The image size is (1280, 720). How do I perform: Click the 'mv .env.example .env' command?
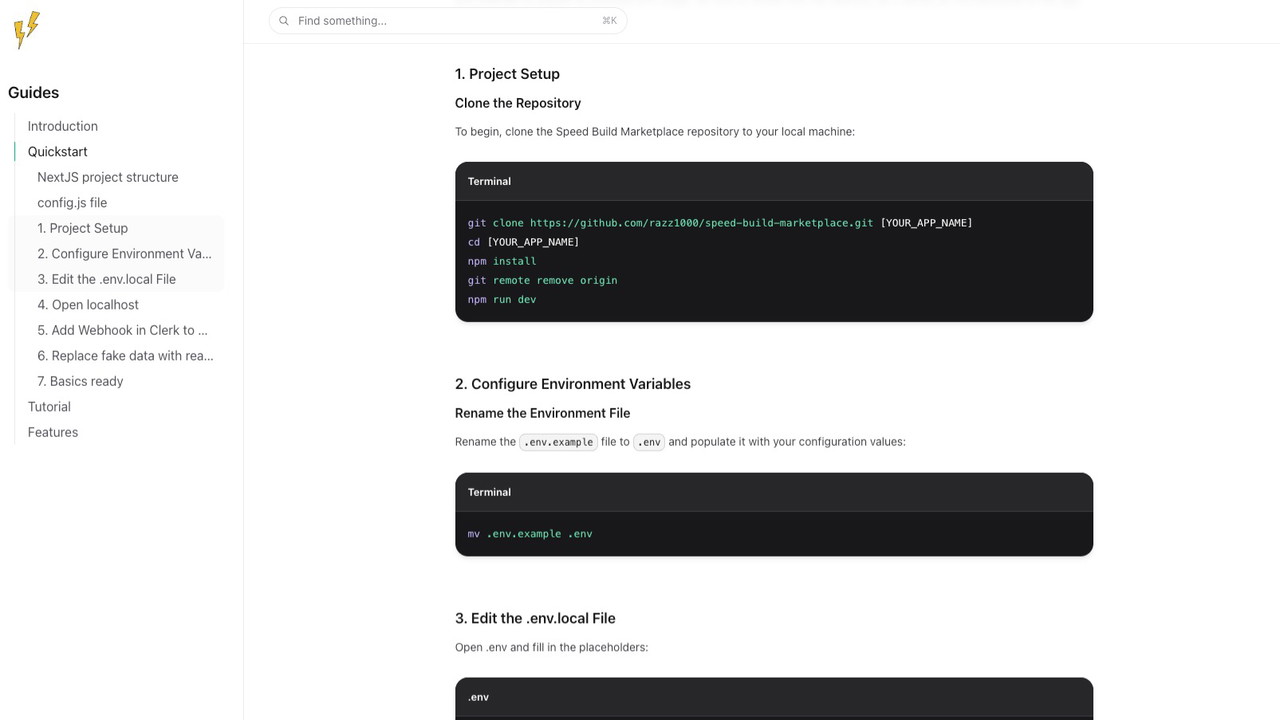click(x=530, y=534)
